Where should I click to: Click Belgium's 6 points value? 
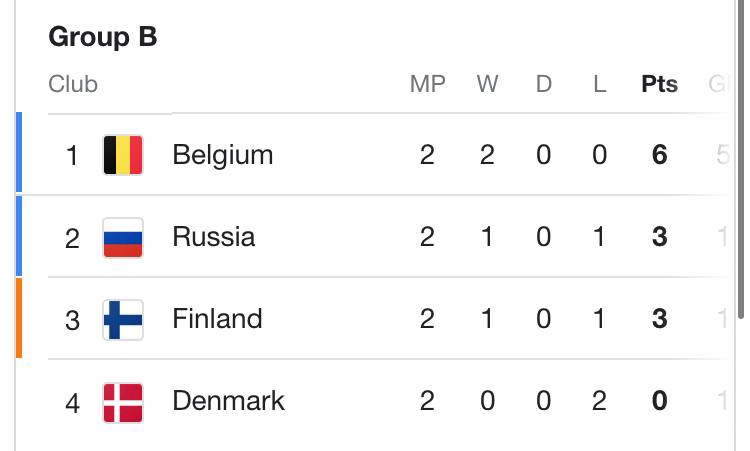(659, 155)
